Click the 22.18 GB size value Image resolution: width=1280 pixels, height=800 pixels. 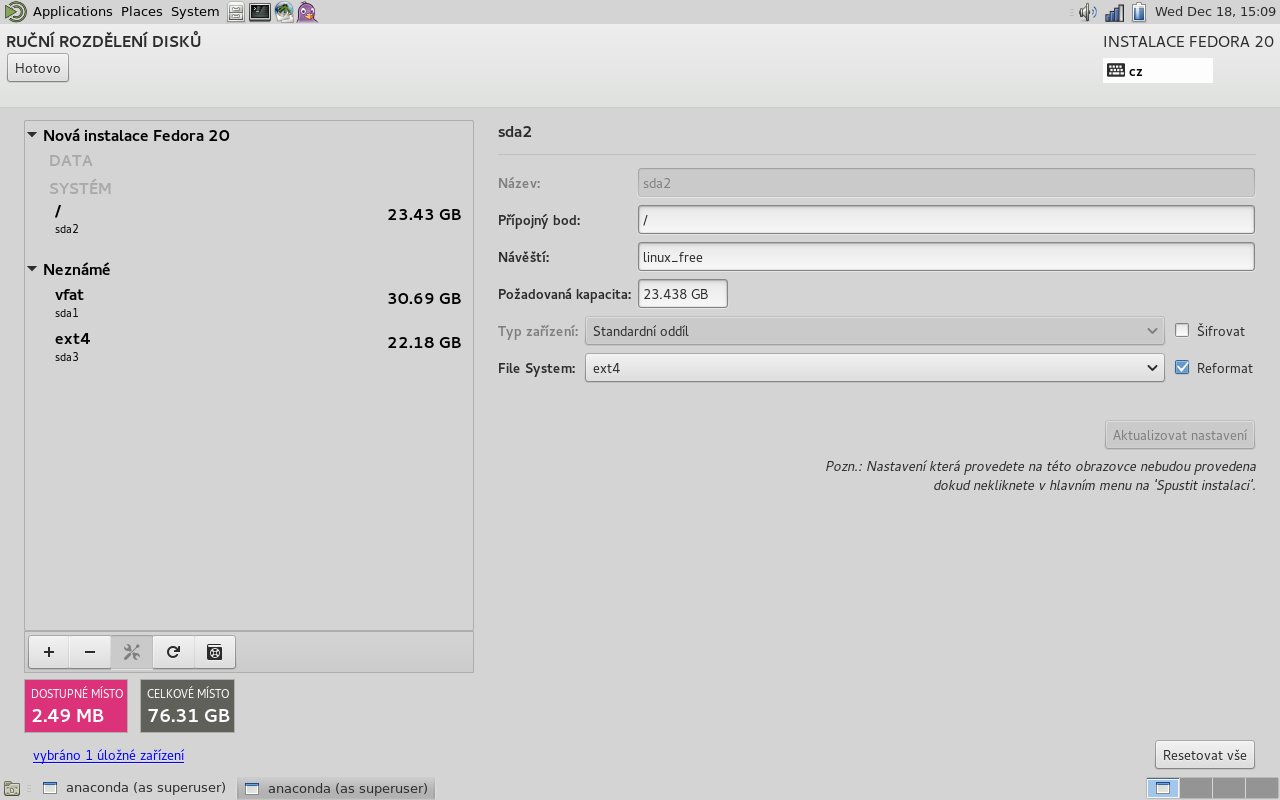(x=424, y=342)
